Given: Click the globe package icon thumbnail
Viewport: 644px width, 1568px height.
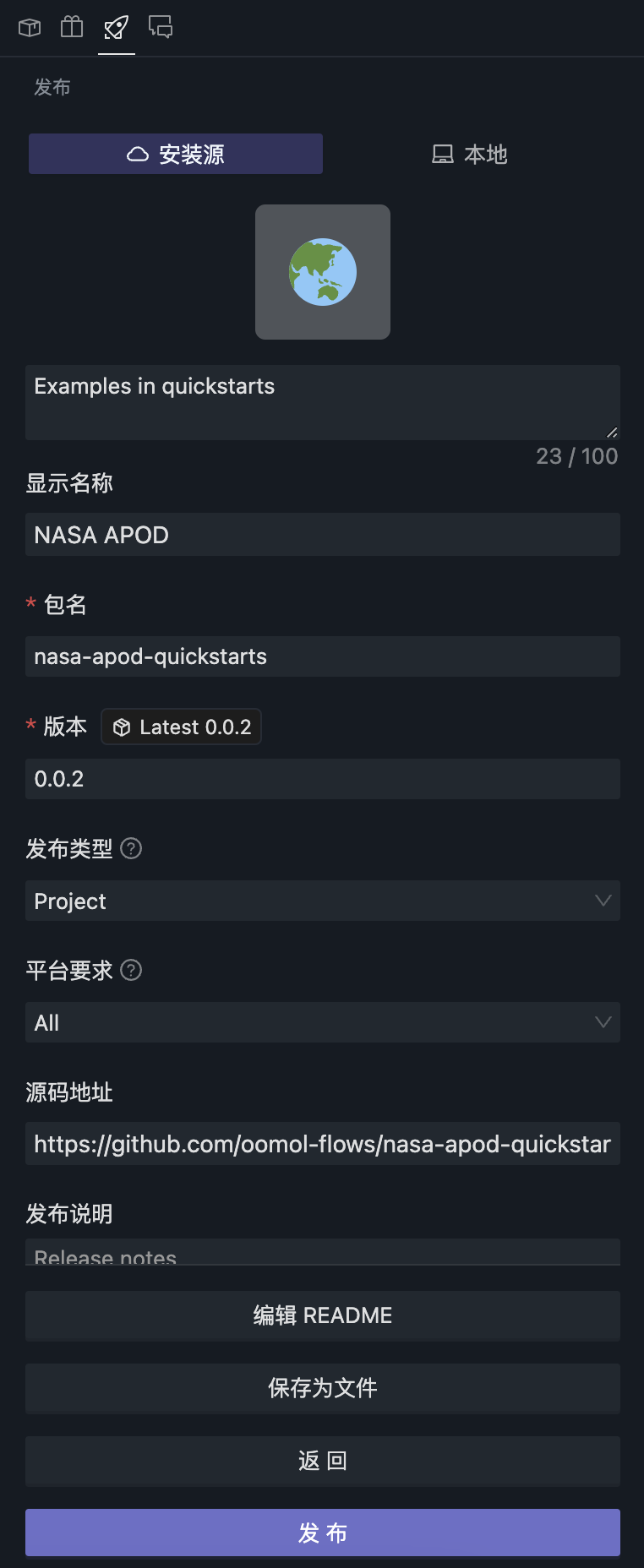Looking at the screenshot, I should click(x=323, y=272).
